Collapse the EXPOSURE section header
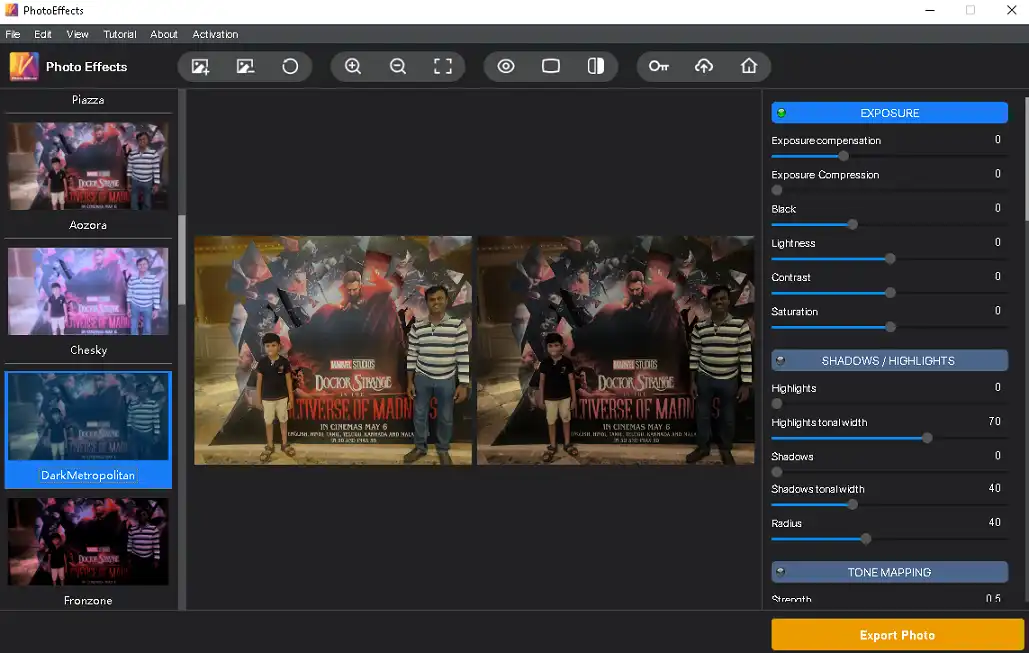The height and width of the screenshot is (653, 1029). click(x=889, y=113)
